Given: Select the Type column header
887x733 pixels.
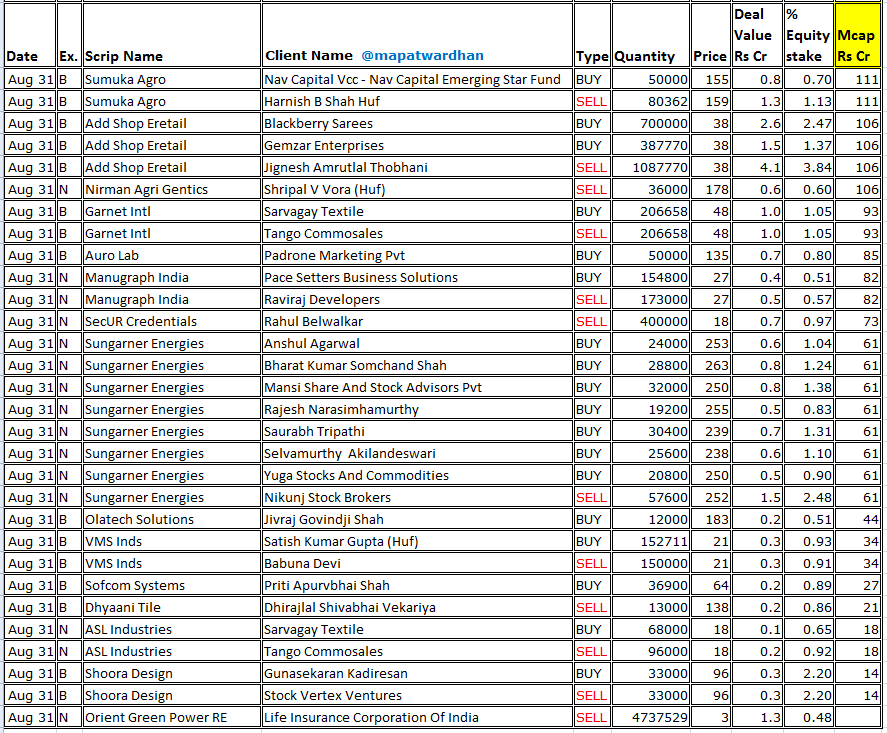Looking at the screenshot, I should point(592,35).
